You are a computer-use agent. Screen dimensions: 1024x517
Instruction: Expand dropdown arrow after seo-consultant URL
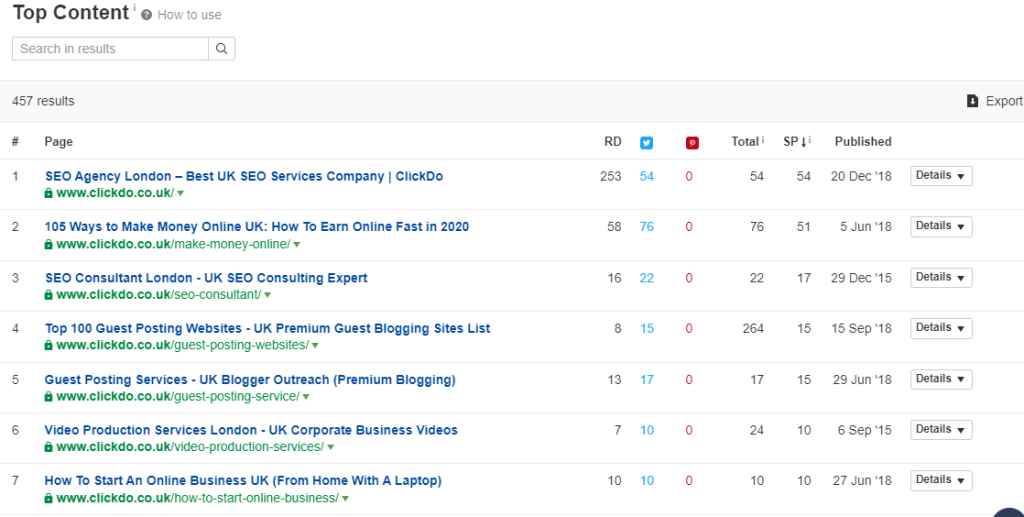coord(267,296)
